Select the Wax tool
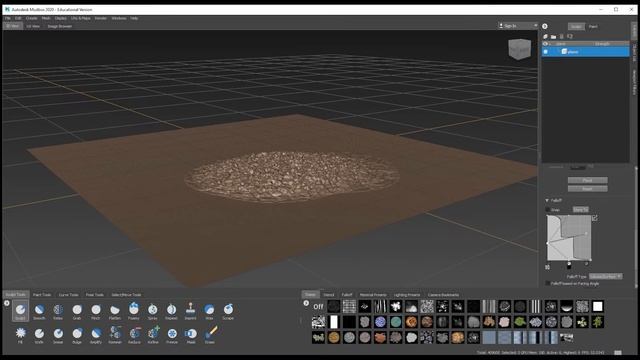640x360 pixels. coord(209,311)
